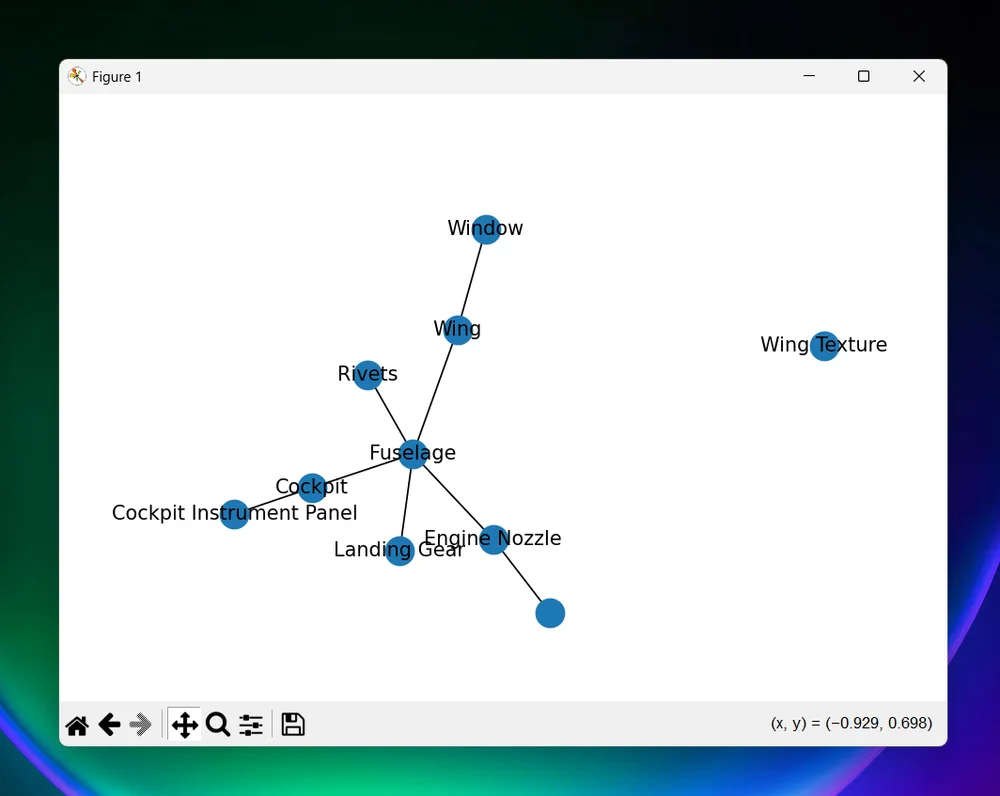
Task: Click the central Fuselage node
Action: 413,454
